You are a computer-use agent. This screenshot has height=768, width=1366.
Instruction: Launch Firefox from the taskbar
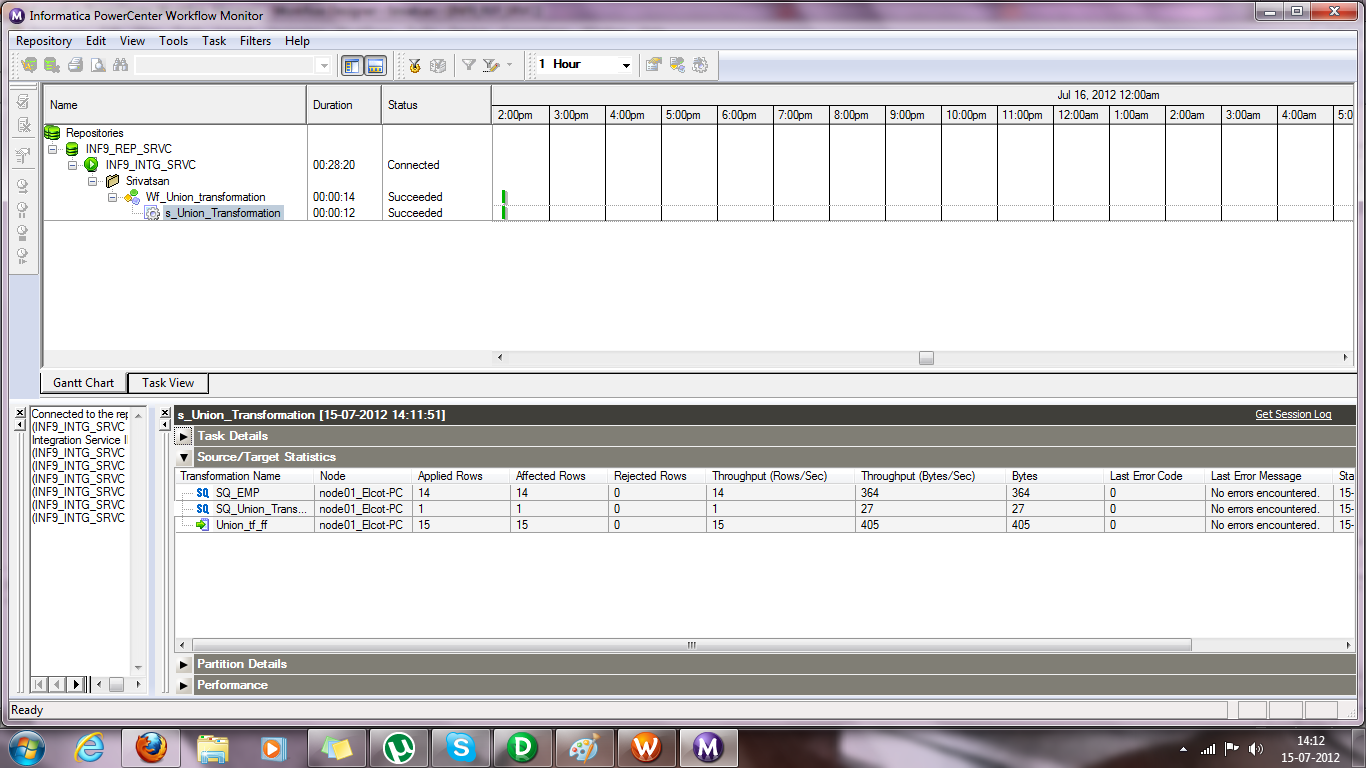coord(153,747)
